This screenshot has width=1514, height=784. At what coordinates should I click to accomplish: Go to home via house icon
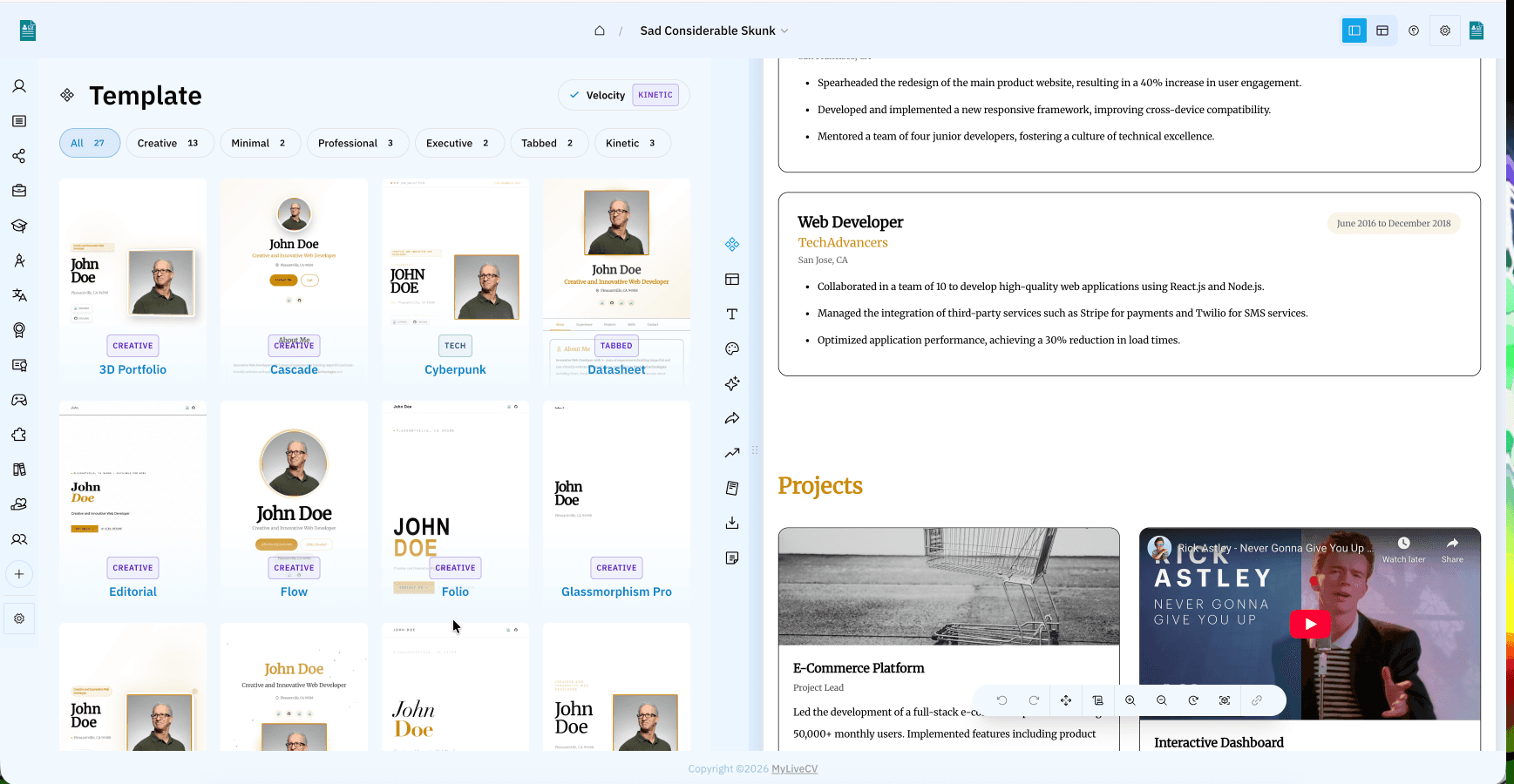(x=600, y=30)
